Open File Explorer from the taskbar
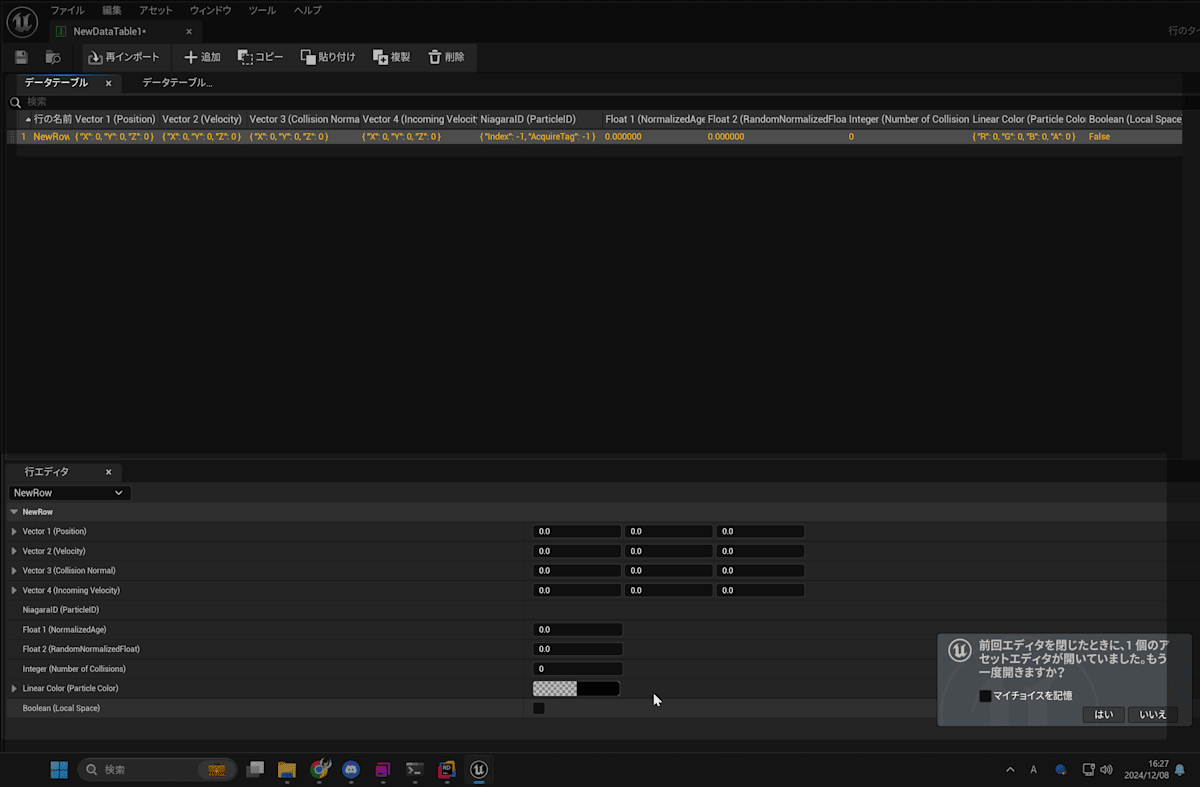 (287, 769)
